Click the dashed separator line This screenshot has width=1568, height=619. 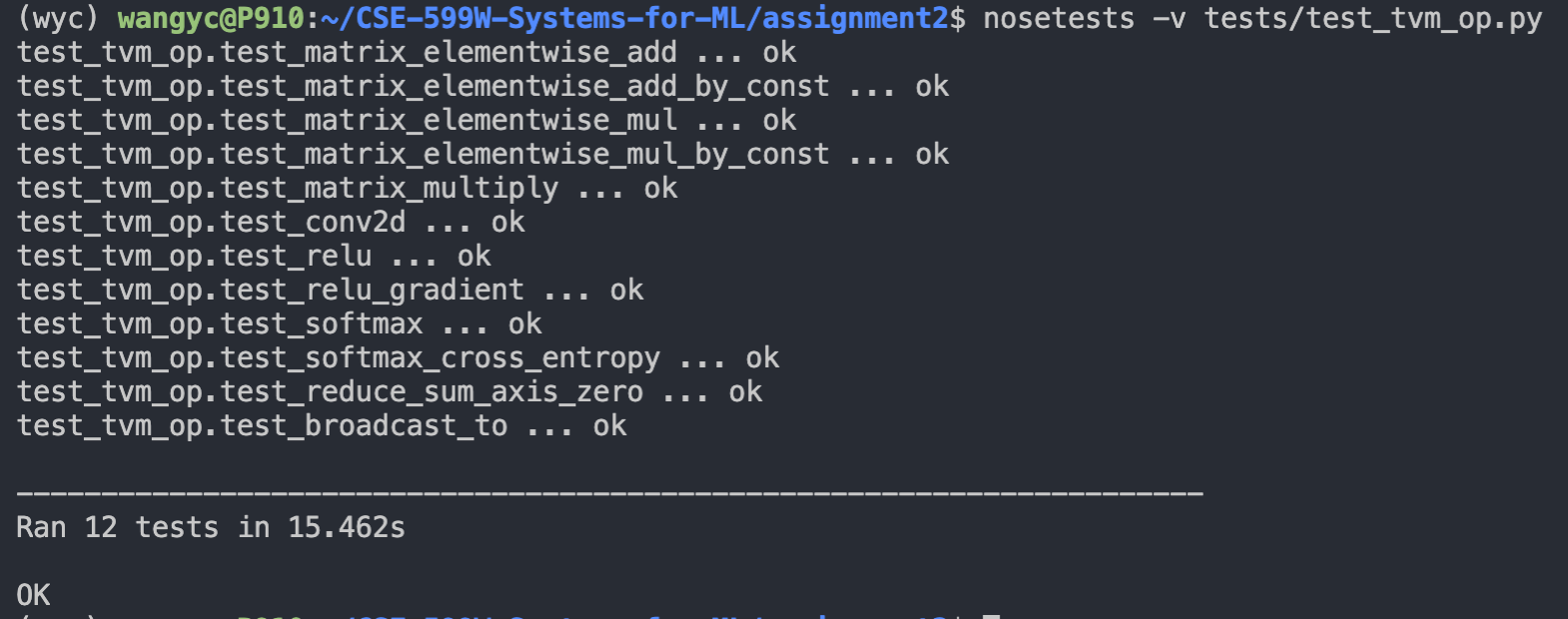pyautogui.click(x=609, y=493)
